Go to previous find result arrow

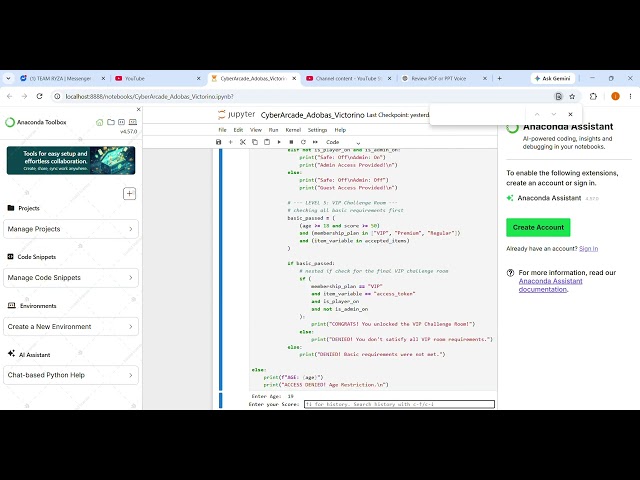[537, 114]
